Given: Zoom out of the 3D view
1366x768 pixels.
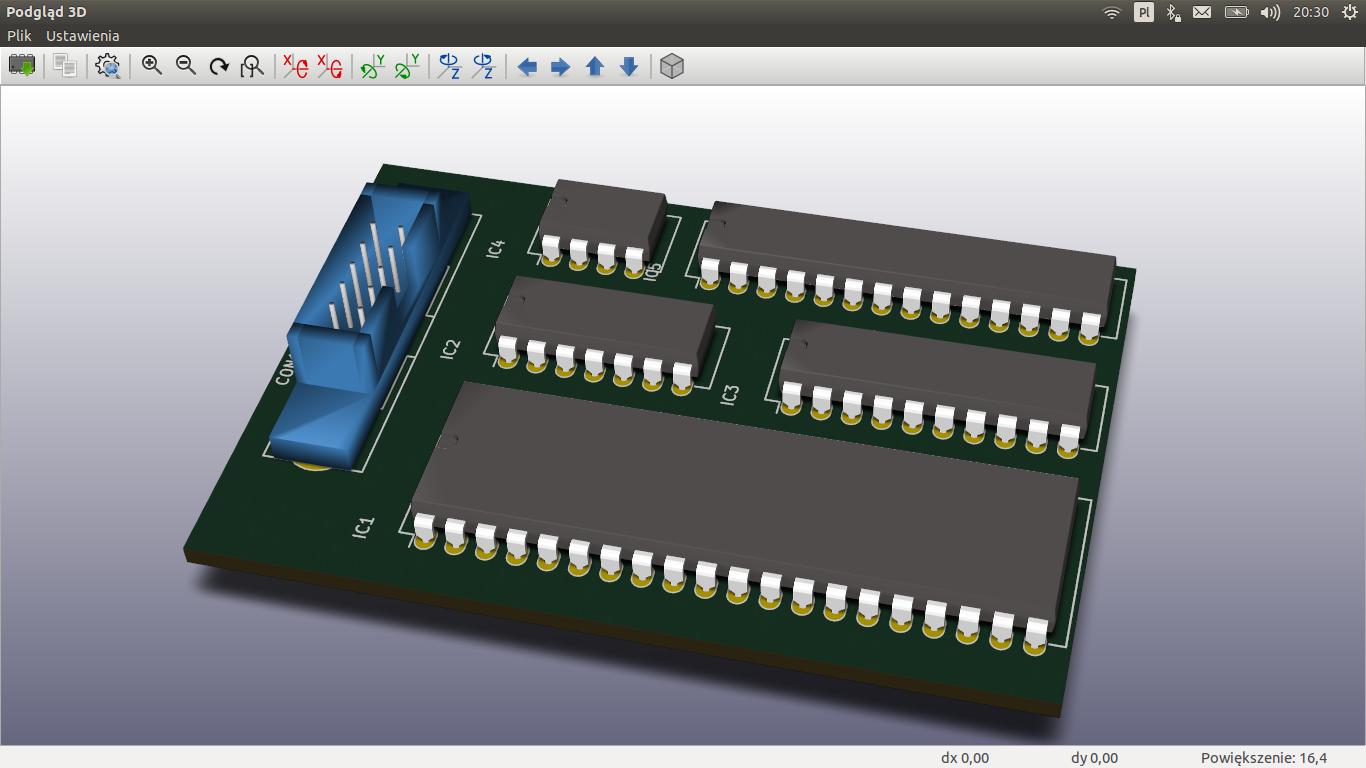Looking at the screenshot, I should 186,67.
